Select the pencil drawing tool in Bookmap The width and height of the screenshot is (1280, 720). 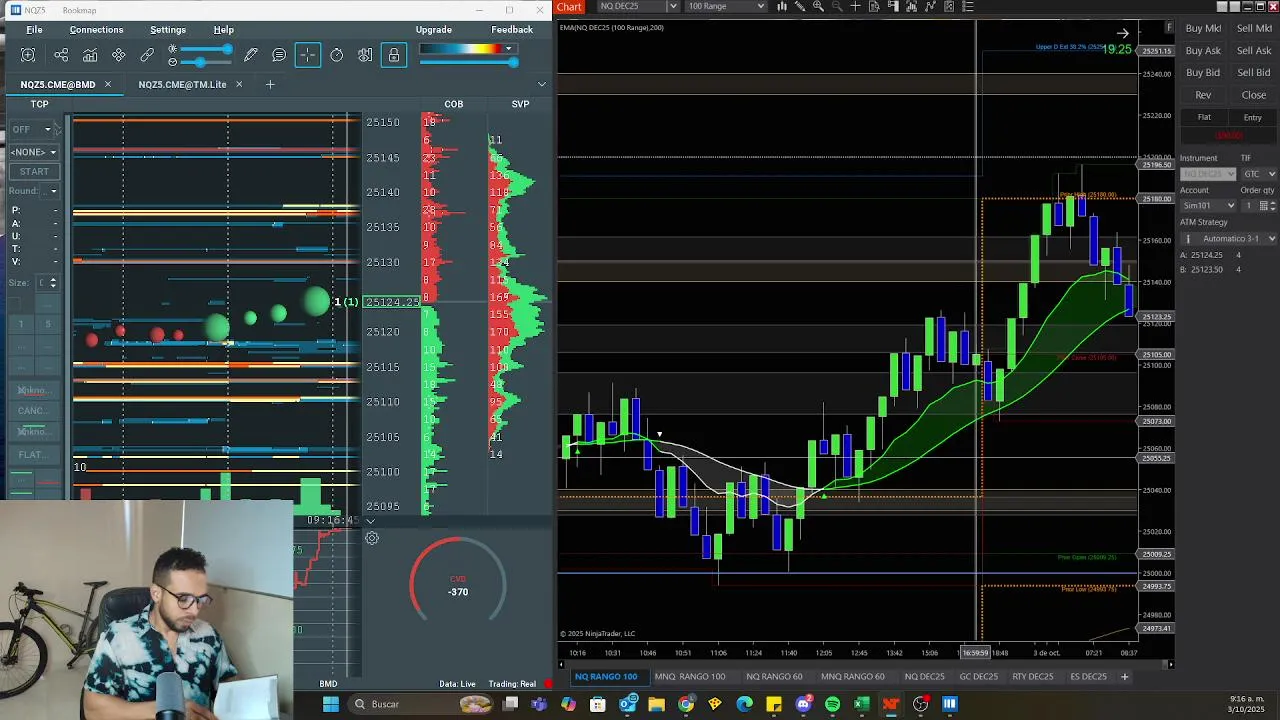pyautogui.click(x=251, y=55)
